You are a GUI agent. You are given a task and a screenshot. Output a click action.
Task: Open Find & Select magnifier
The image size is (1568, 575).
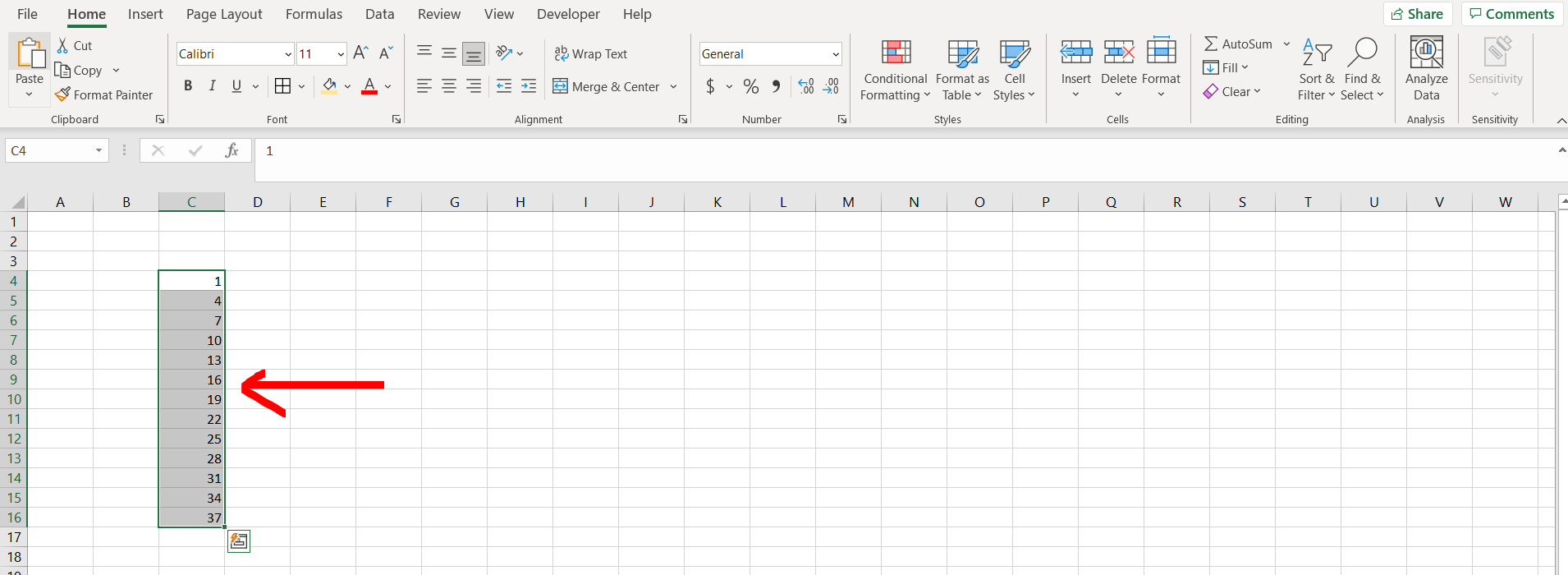1362,70
